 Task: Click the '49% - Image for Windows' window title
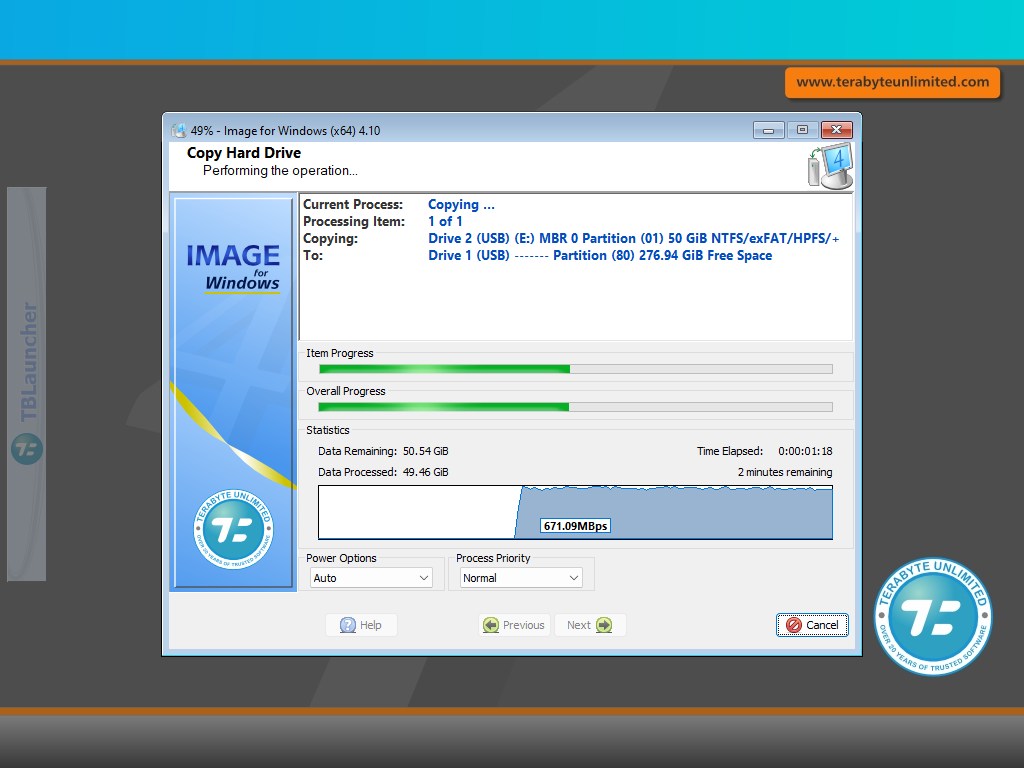[285, 131]
